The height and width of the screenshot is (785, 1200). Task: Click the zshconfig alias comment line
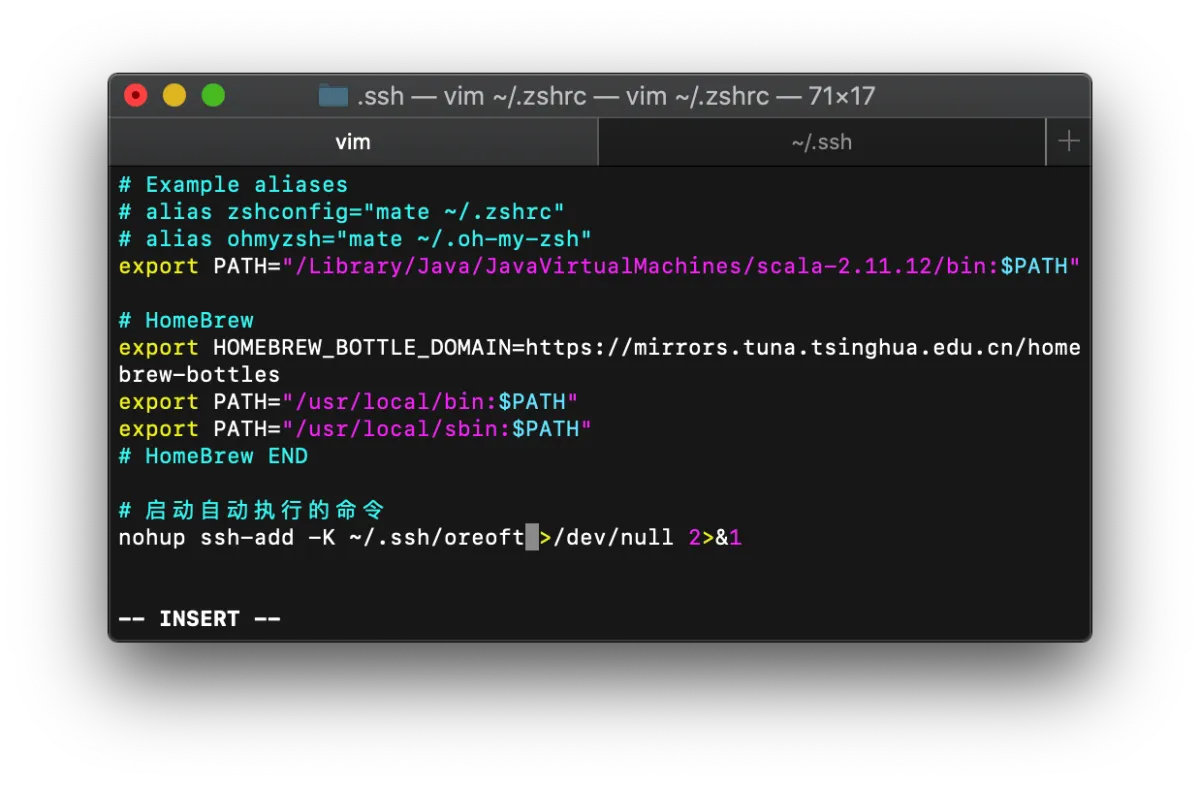pos(342,212)
